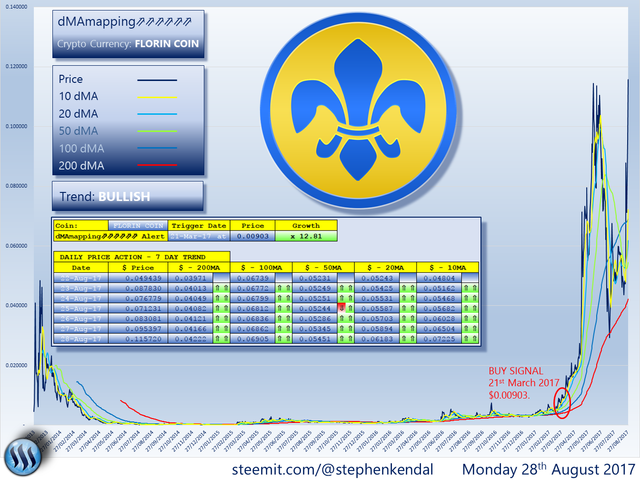
Task: Click the green arrows beside 0.06183
Action: pyautogui.click(x=408, y=339)
